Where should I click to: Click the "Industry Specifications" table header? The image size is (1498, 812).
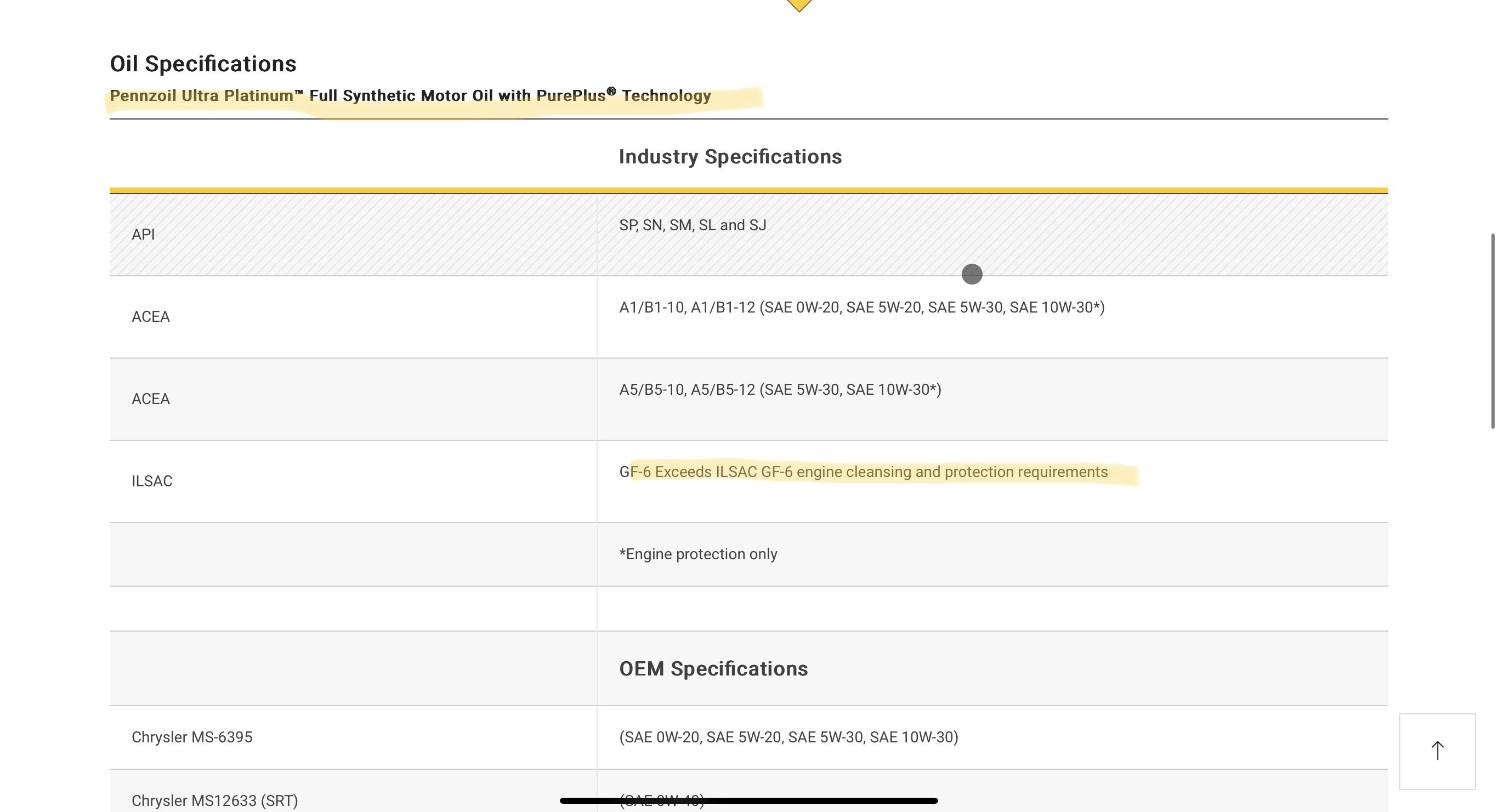(x=730, y=156)
